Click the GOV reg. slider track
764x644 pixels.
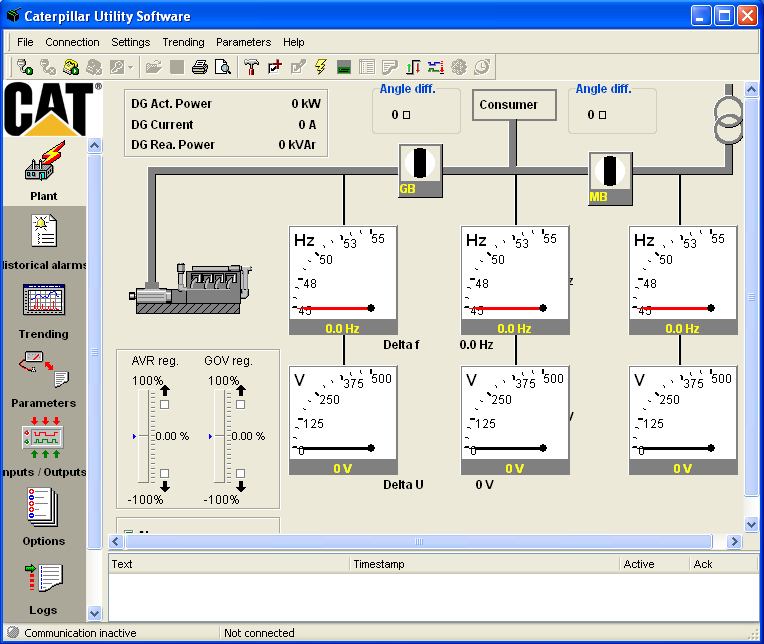219,436
